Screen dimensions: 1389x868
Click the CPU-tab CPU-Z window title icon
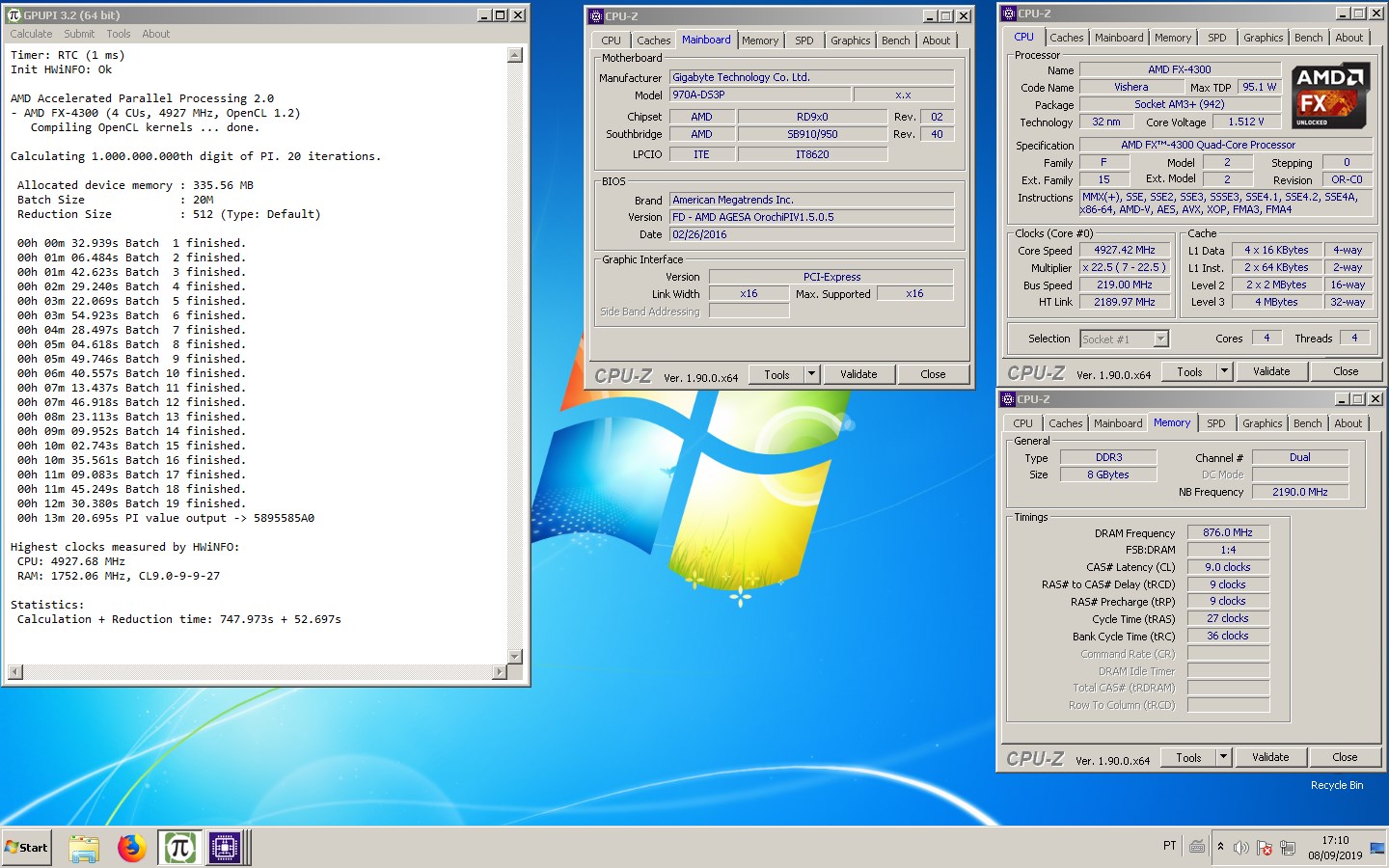pyautogui.click(x=1009, y=13)
